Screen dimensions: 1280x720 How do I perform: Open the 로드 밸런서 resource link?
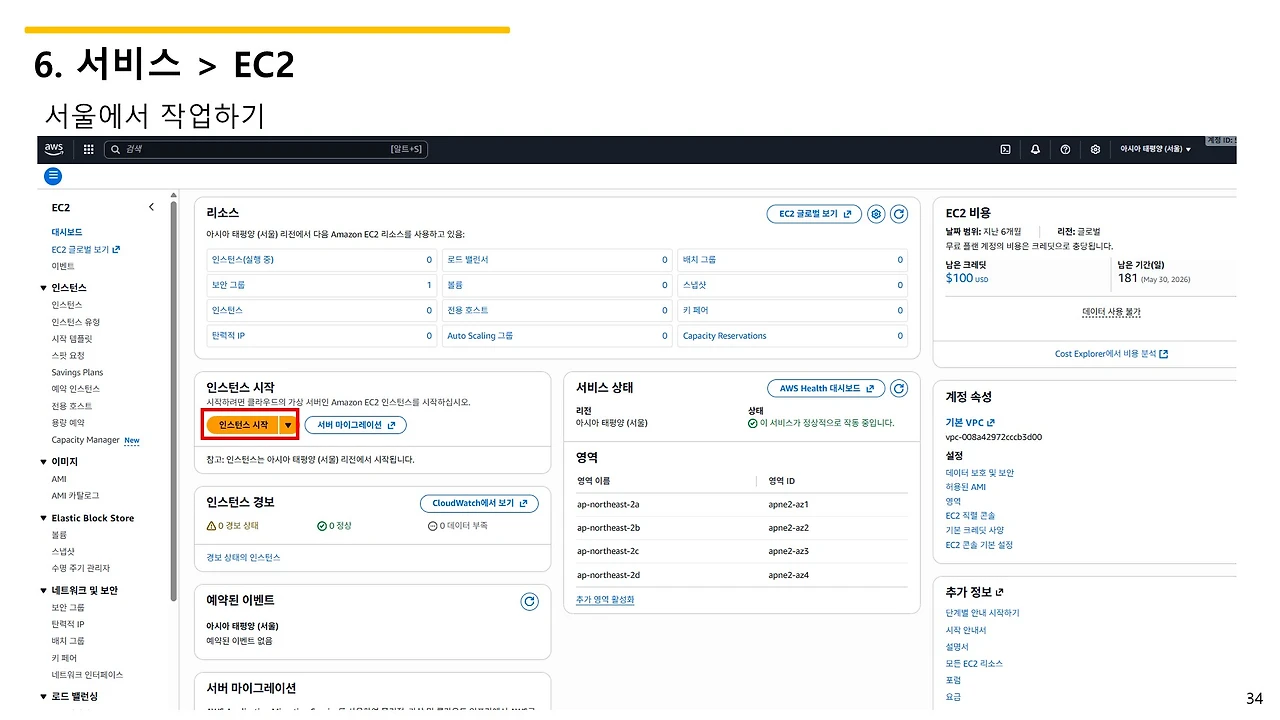click(468, 260)
